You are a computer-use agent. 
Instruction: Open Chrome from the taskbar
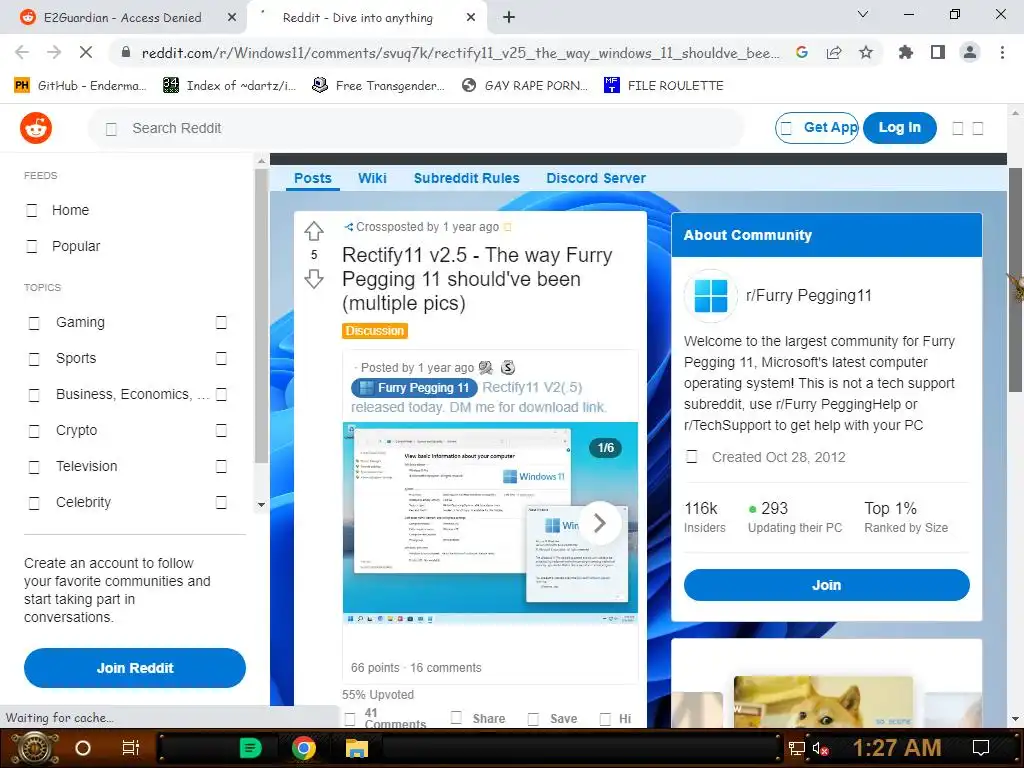(x=304, y=748)
